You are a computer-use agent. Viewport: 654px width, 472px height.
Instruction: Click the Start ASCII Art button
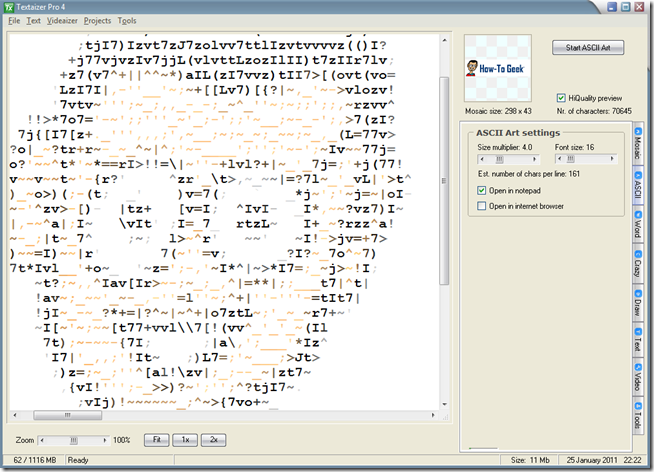pyautogui.click(x=587, y=46)
